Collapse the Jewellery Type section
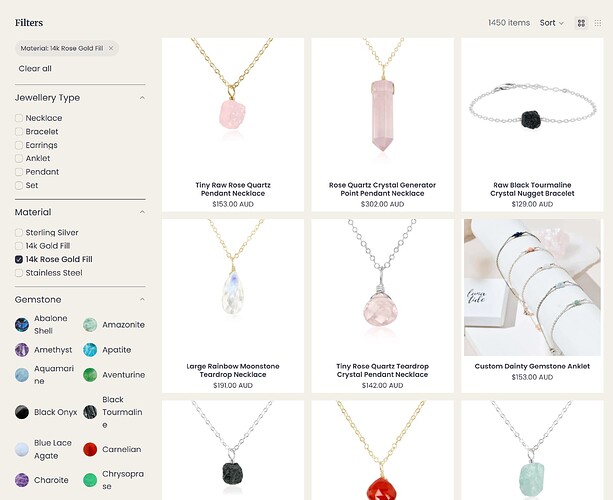Screen dimensions: 613x500 point(142,98)
